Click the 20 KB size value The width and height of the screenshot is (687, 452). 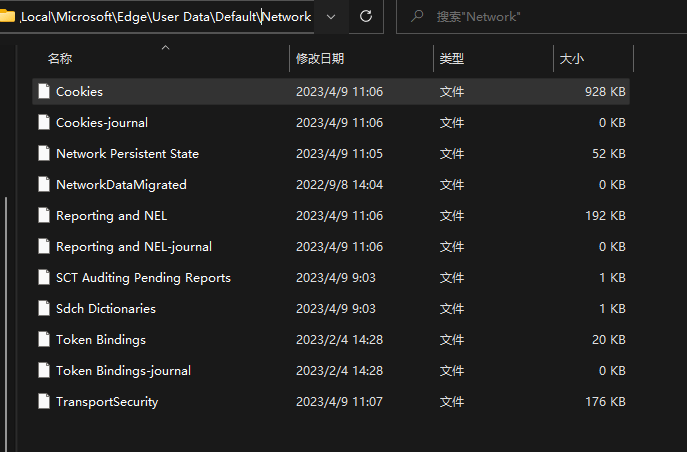[609, 340]
